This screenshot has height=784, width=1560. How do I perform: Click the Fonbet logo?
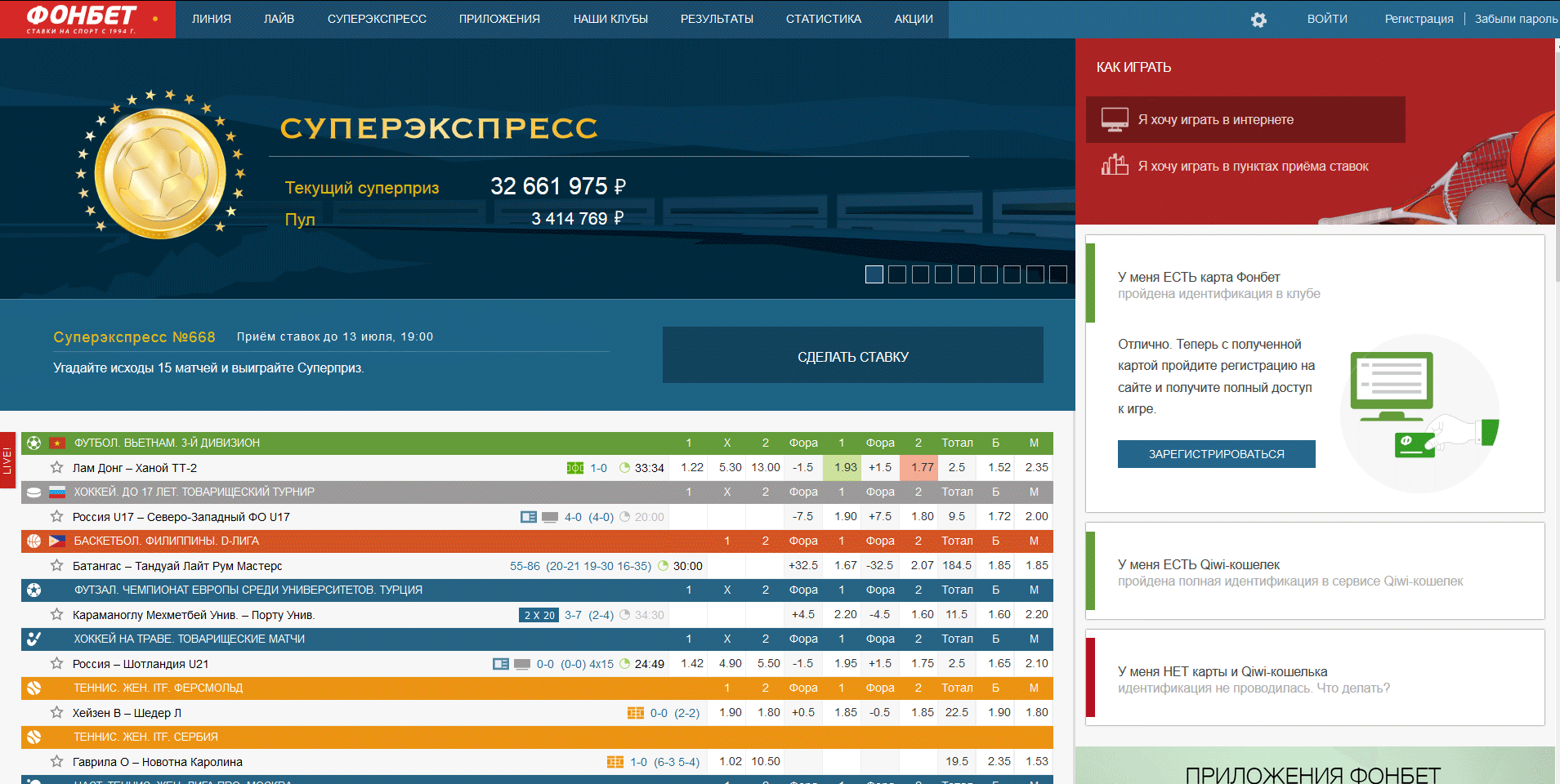pyautogui.click(x=87, y=19)
